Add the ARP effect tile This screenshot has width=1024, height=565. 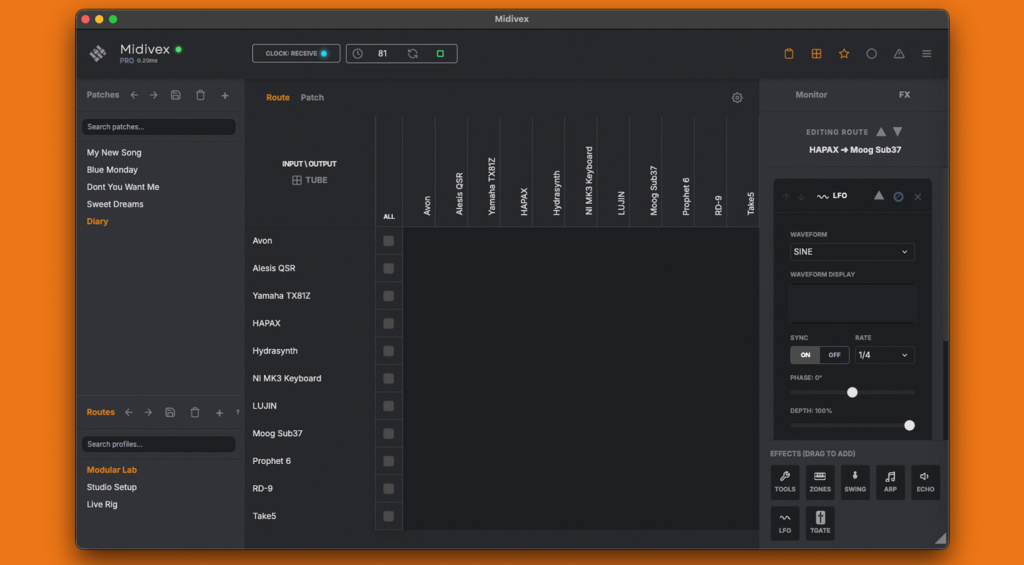(890, 482)
